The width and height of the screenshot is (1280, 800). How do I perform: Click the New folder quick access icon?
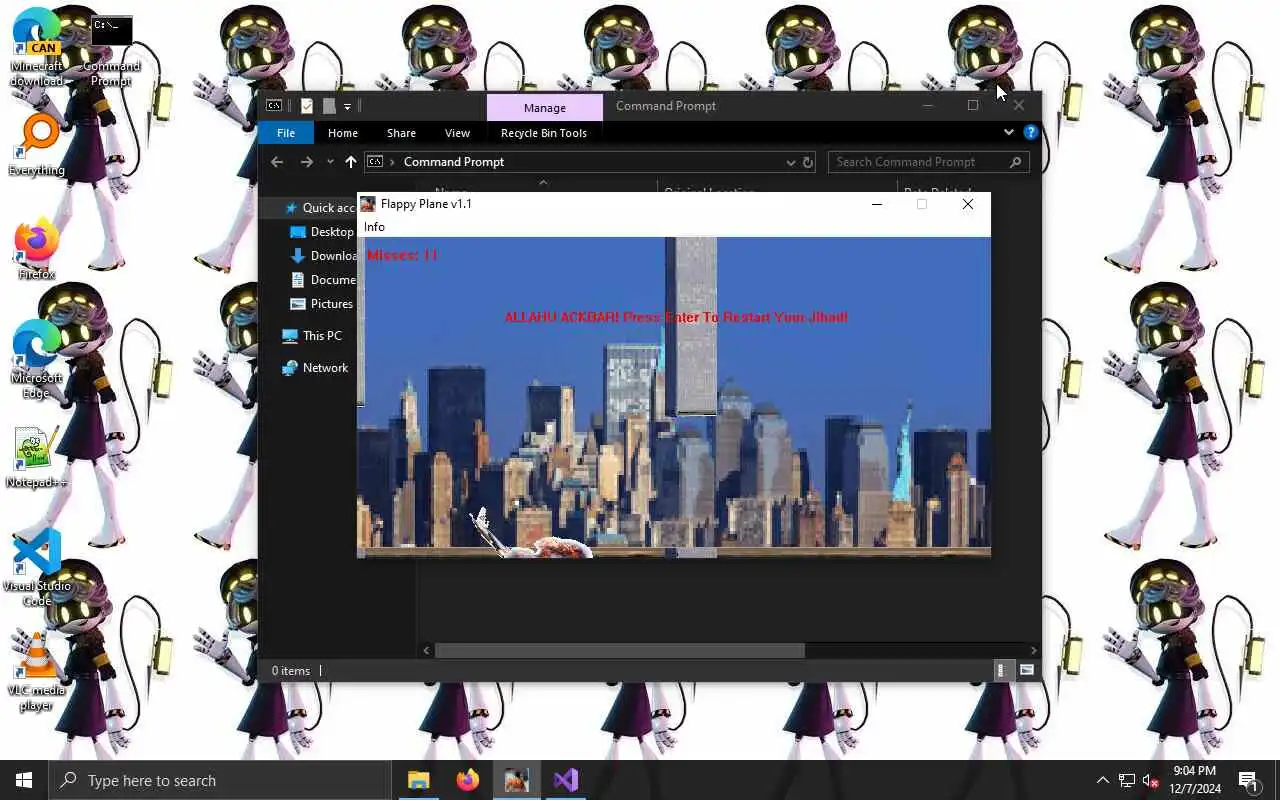[x=329, y=106]
